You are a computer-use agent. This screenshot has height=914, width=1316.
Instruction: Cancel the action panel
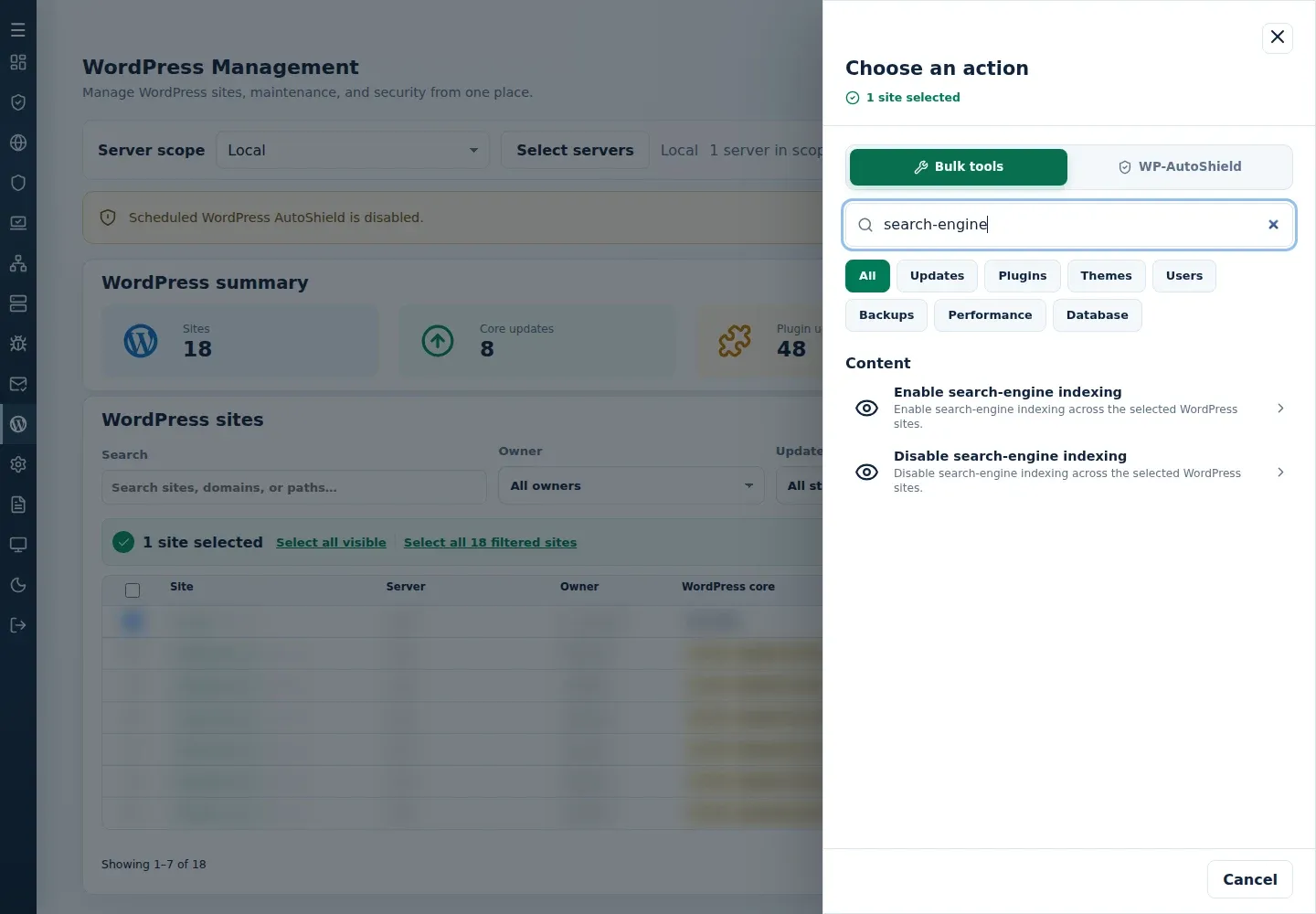click(1249, 879)
